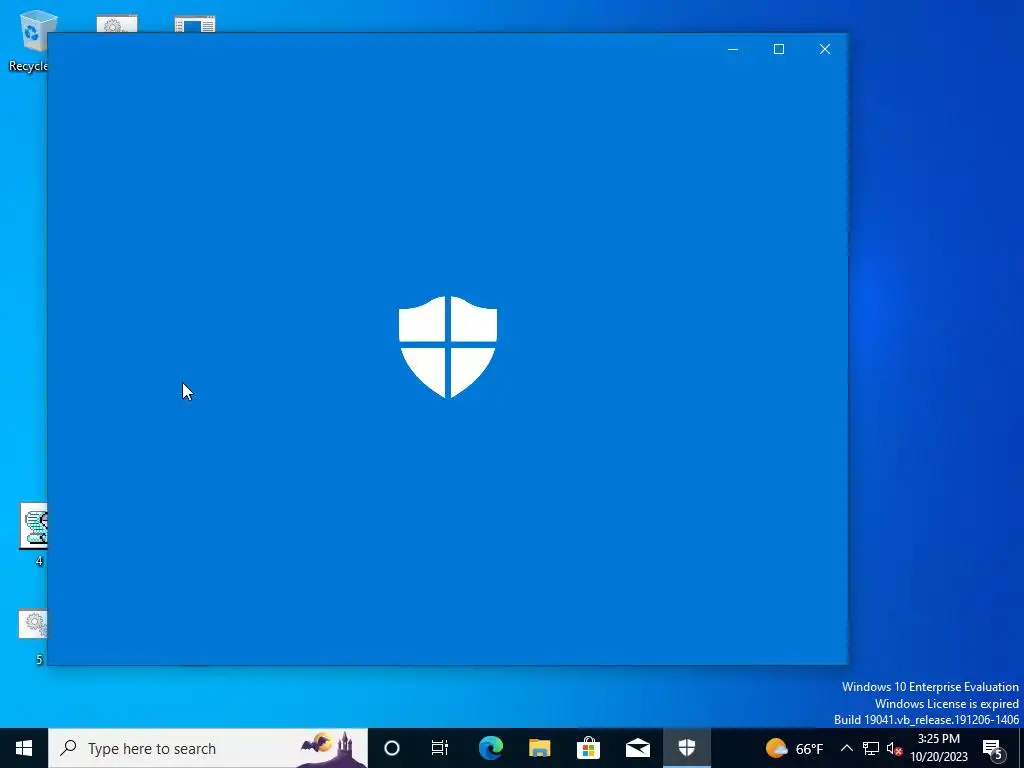1024x768 pixels.
Task: Open Task View on the taskbar
Action: [440, 748]
